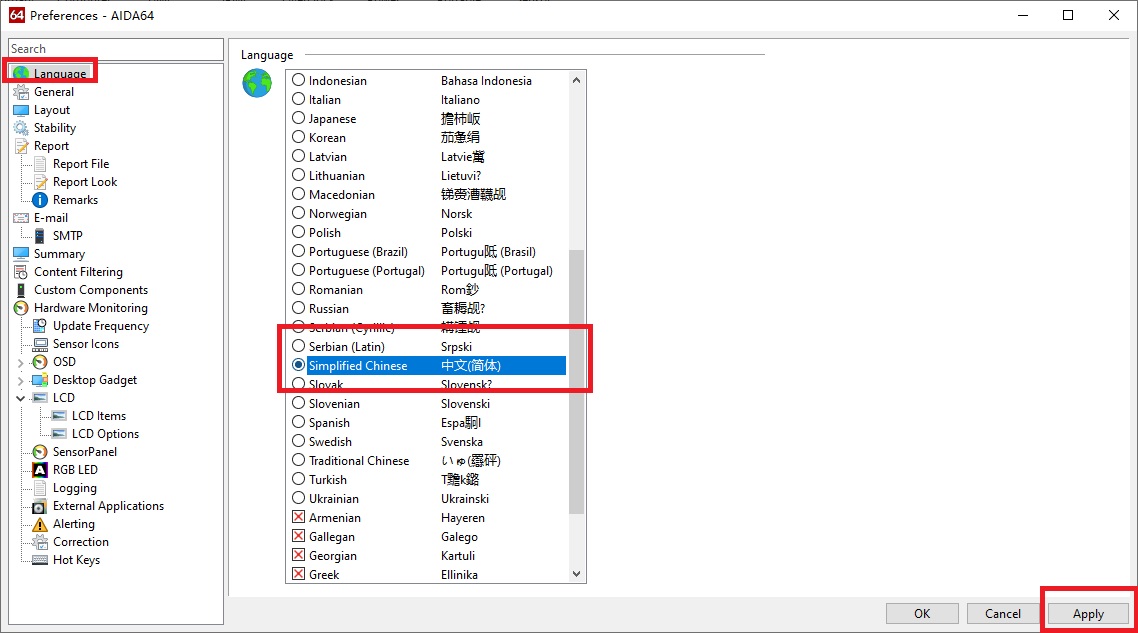Click the Alerting warning triangle icon
This screenshot has height=633, width=1138.
(x=40, y=524)
